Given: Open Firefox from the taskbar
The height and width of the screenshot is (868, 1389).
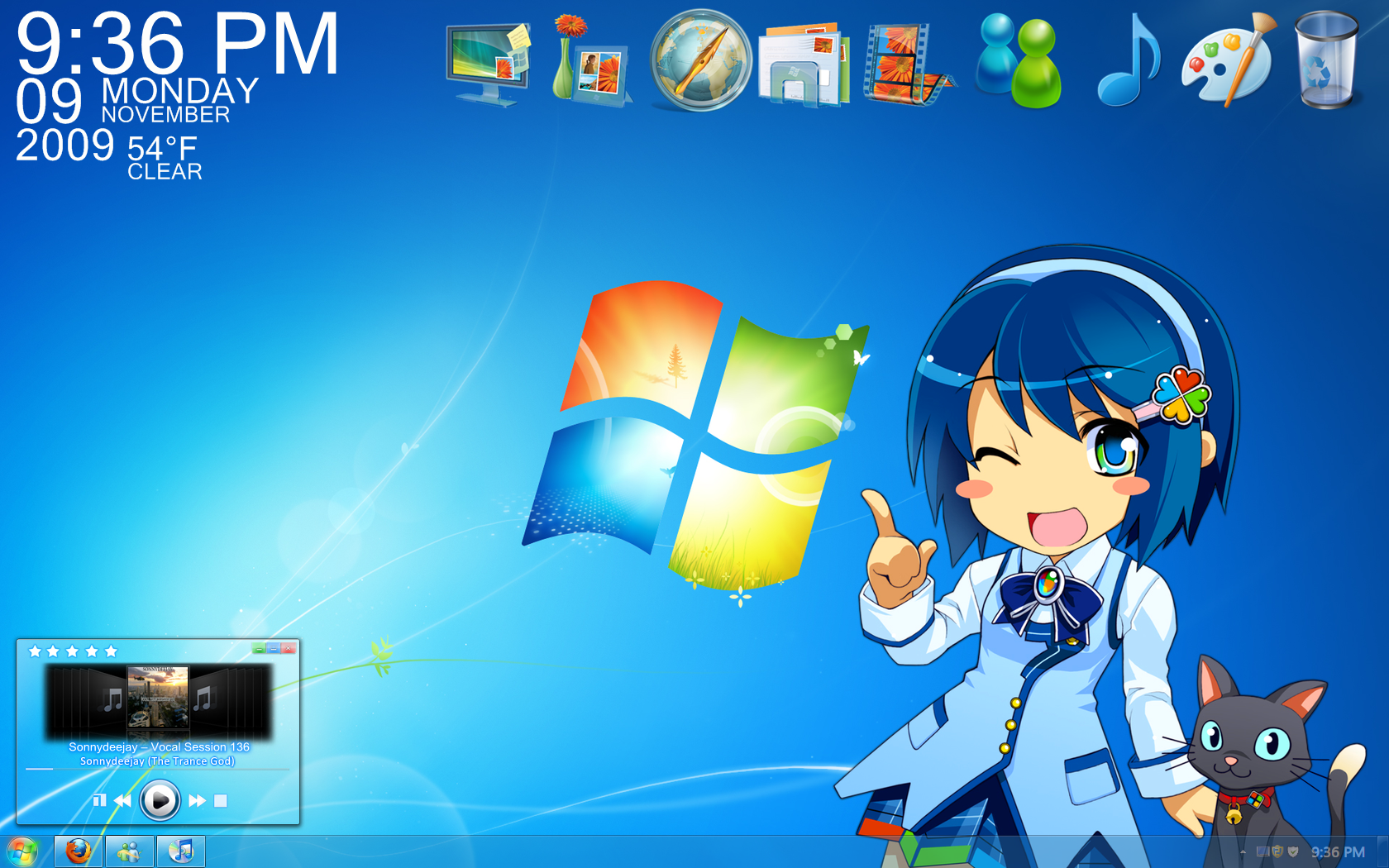Looking at the screenshot, I should click(79, 851).
